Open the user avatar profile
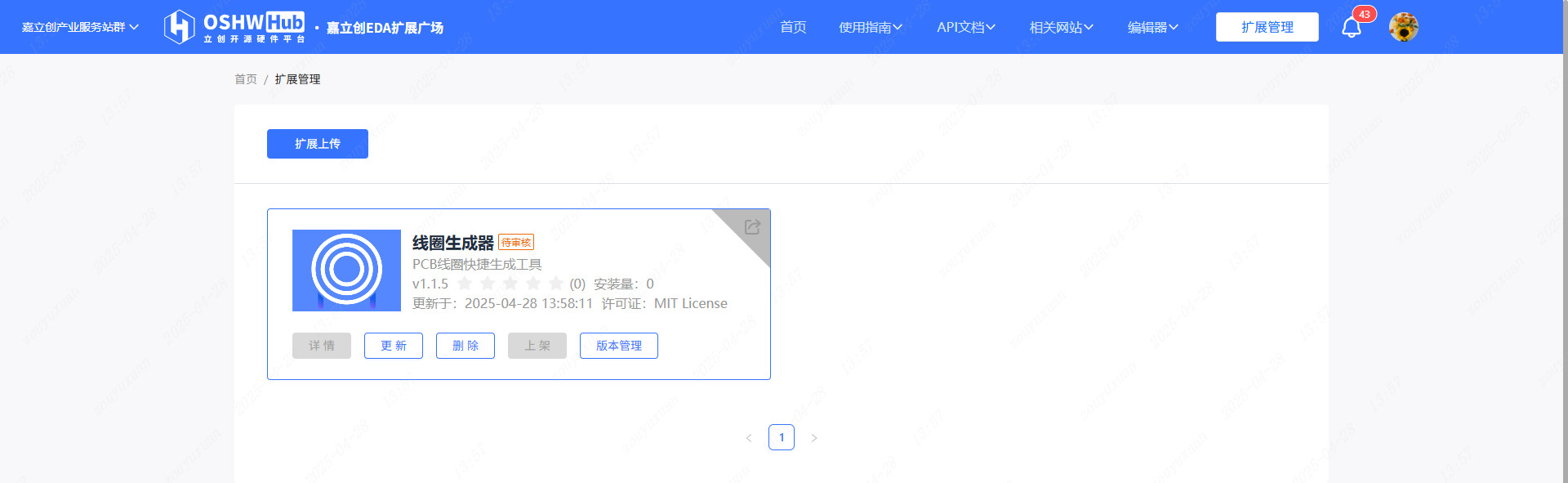 (1403, 28)
